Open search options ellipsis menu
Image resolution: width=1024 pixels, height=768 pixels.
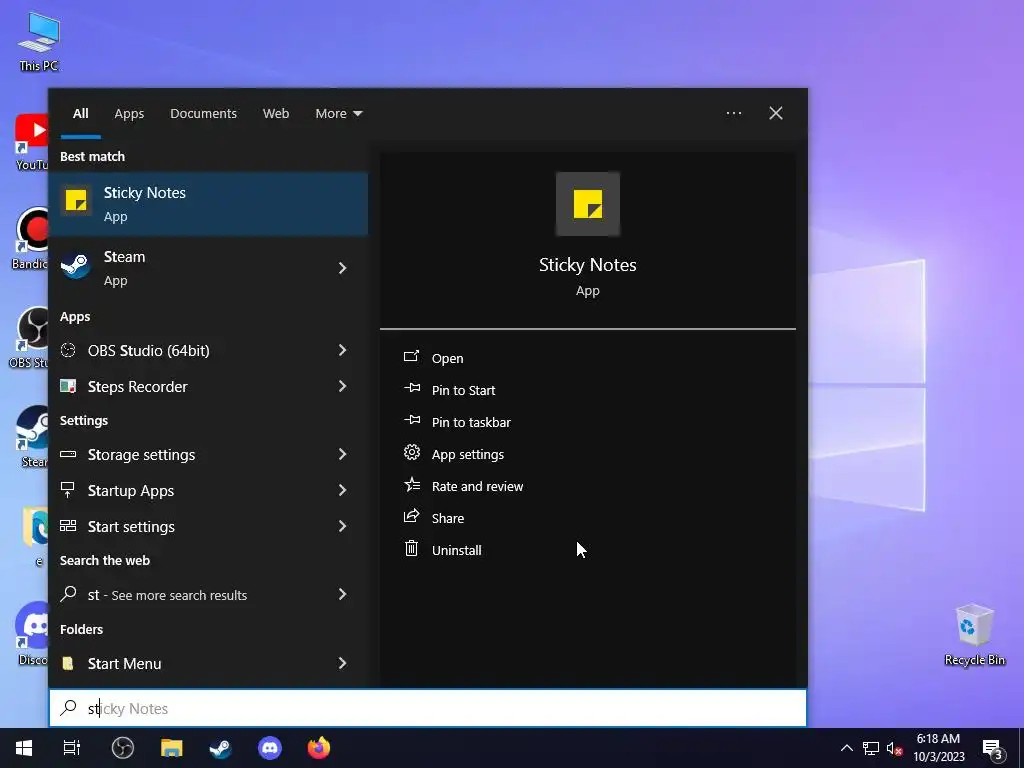[733, 114]
